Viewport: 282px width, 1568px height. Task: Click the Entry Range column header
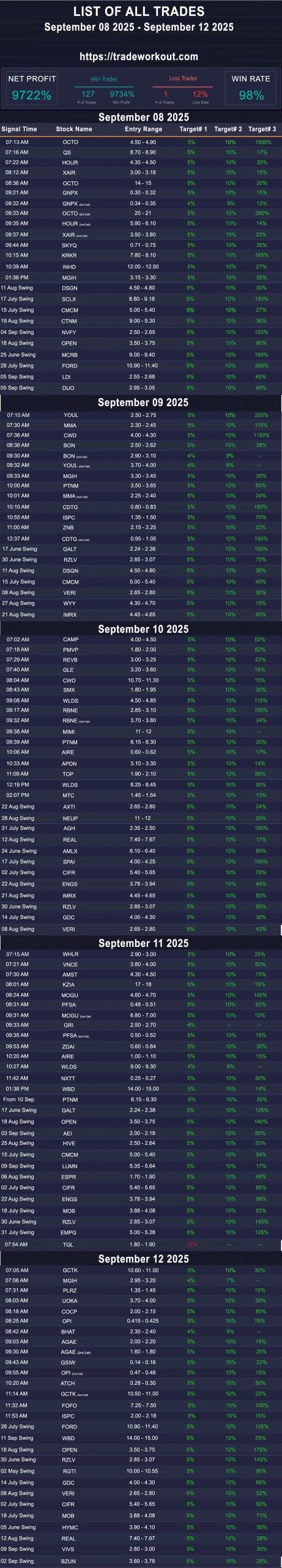pyautogui.click(x=143, y=129)
